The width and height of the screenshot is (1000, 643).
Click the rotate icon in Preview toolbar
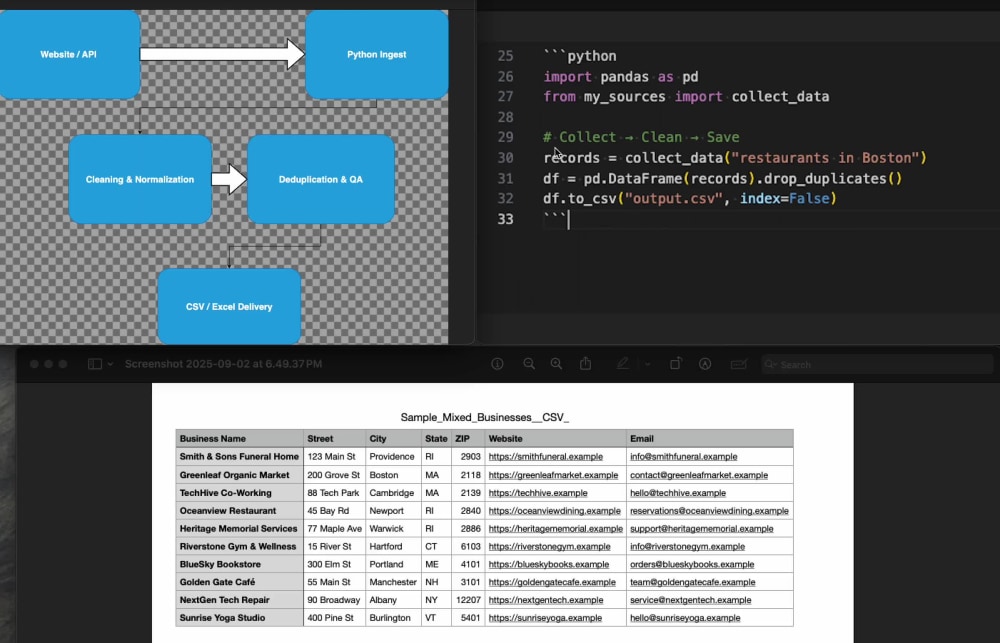pos(675,364)
